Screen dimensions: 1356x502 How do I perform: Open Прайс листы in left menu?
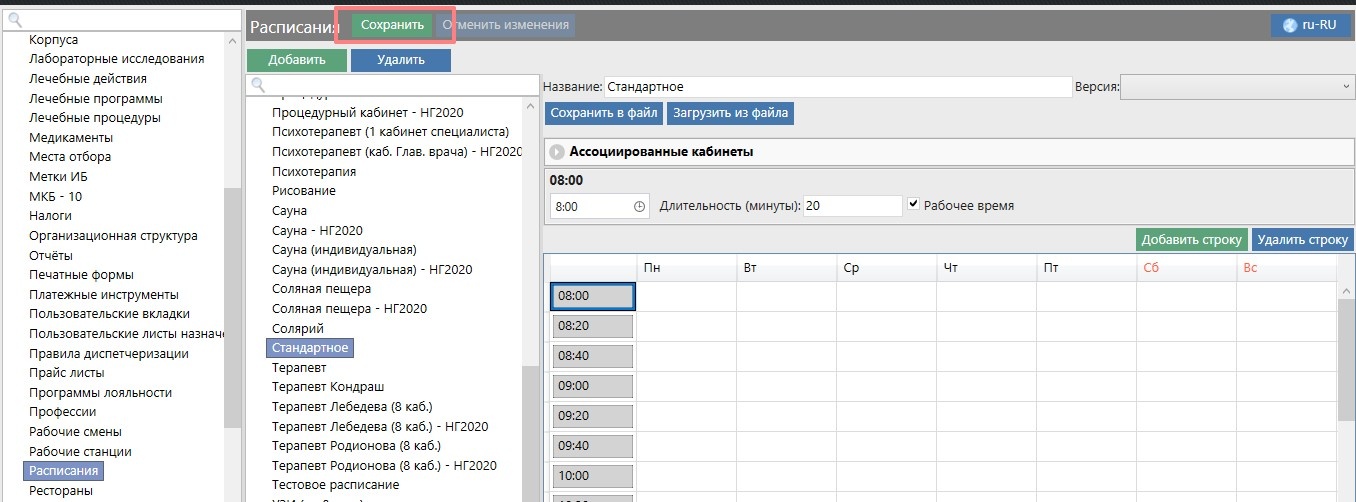click(x=67, y=373)
